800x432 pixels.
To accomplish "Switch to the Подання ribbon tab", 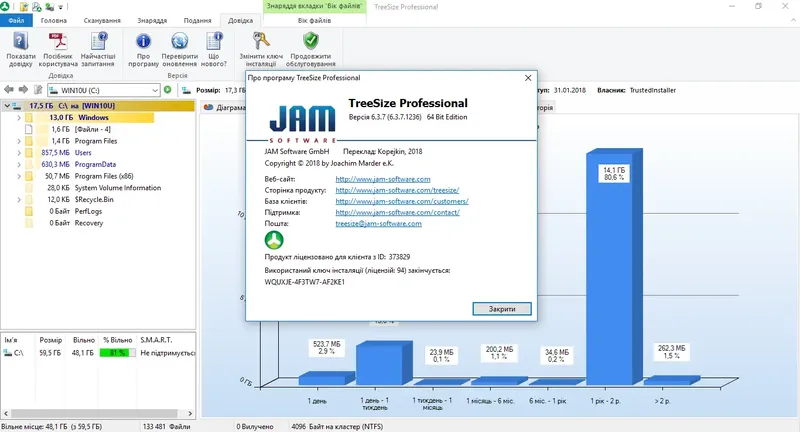I will tap(197, 20).
